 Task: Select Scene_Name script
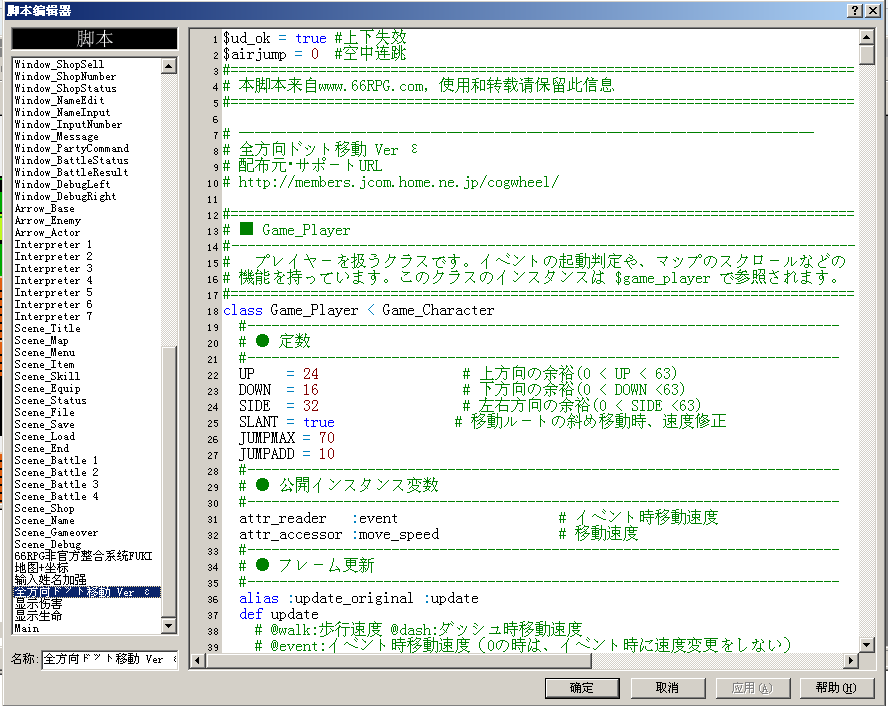(x=44, y=520)
